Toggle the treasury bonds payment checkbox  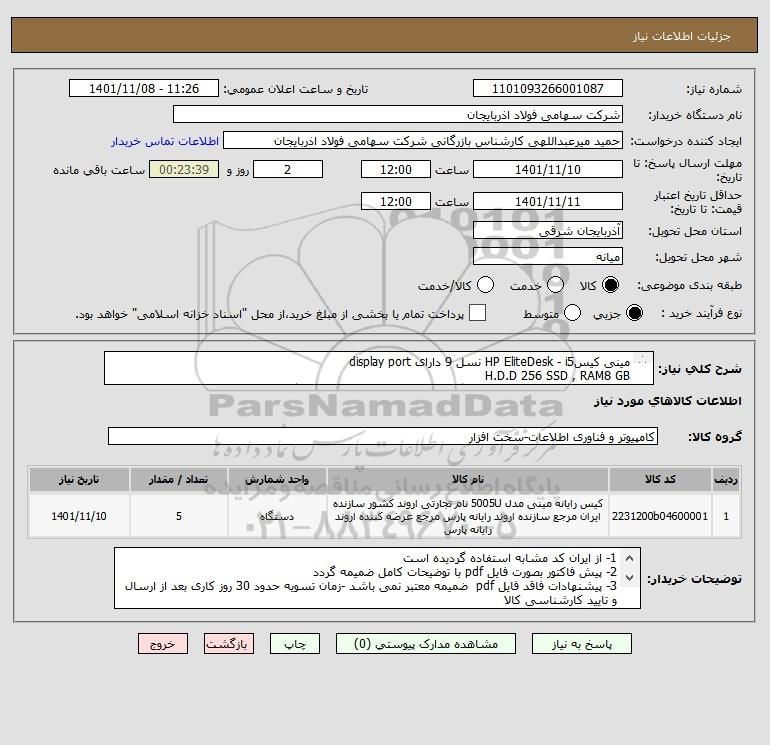[x=477, y=313]
